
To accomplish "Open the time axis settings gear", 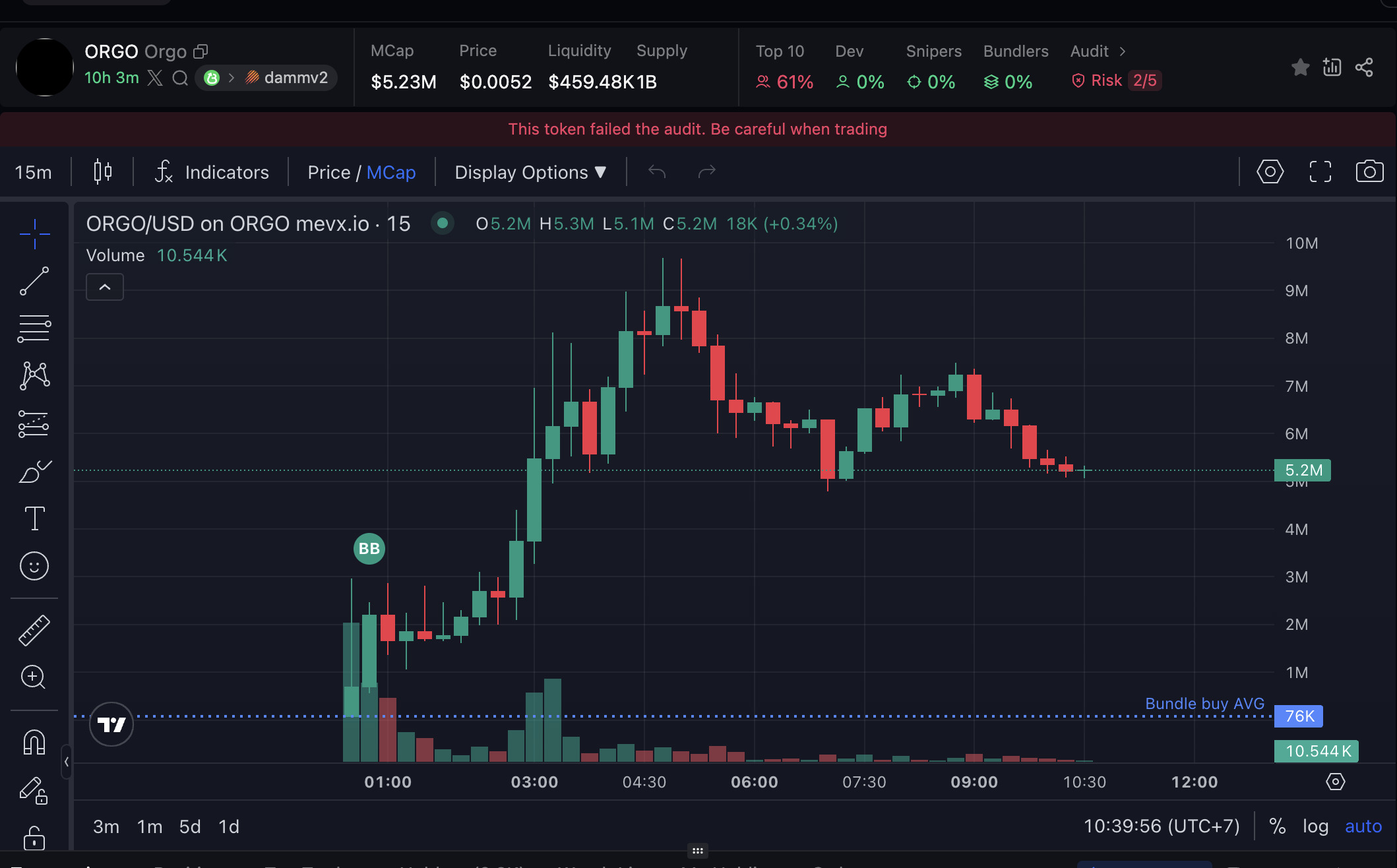I will click(x=1335, y=782).
